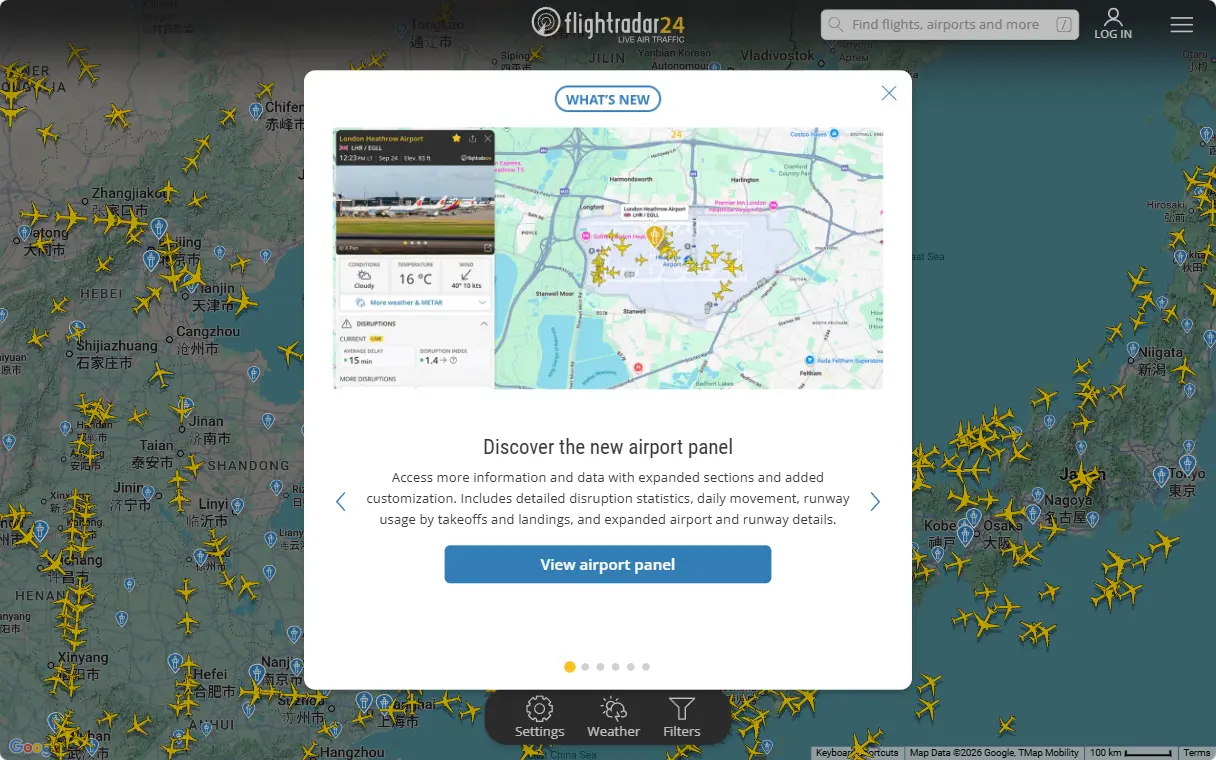This screenshot has height=760, width=1216.
Task: Select the fourth carousel dot
Action: (616, 667)
